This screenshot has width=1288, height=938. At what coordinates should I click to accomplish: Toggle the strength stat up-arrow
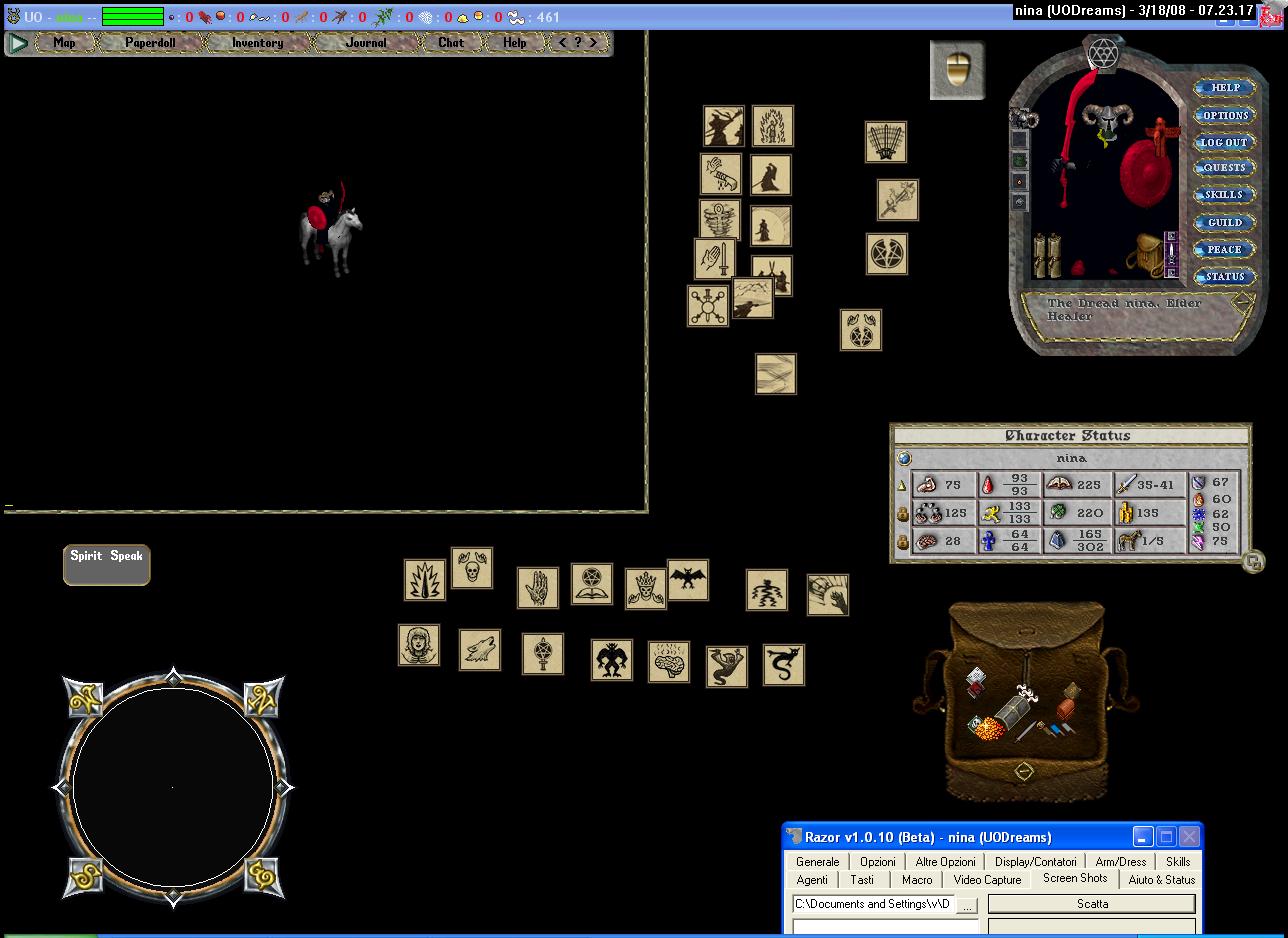click(902, 485)
